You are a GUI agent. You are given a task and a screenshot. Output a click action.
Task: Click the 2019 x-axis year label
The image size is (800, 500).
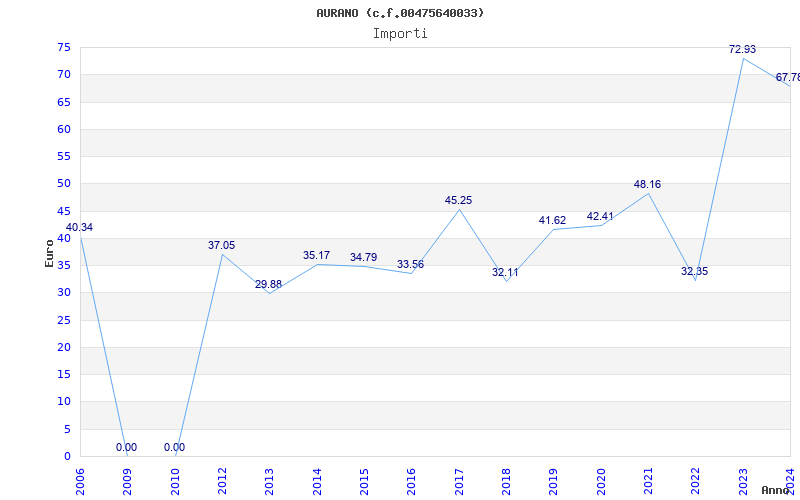coord(554,482)
